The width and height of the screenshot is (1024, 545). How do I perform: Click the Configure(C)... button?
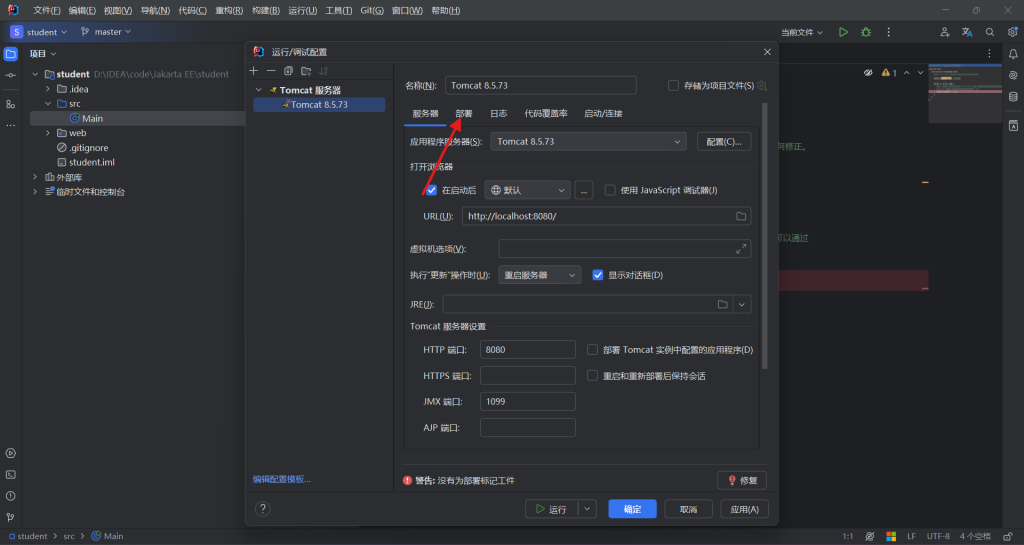724,142
